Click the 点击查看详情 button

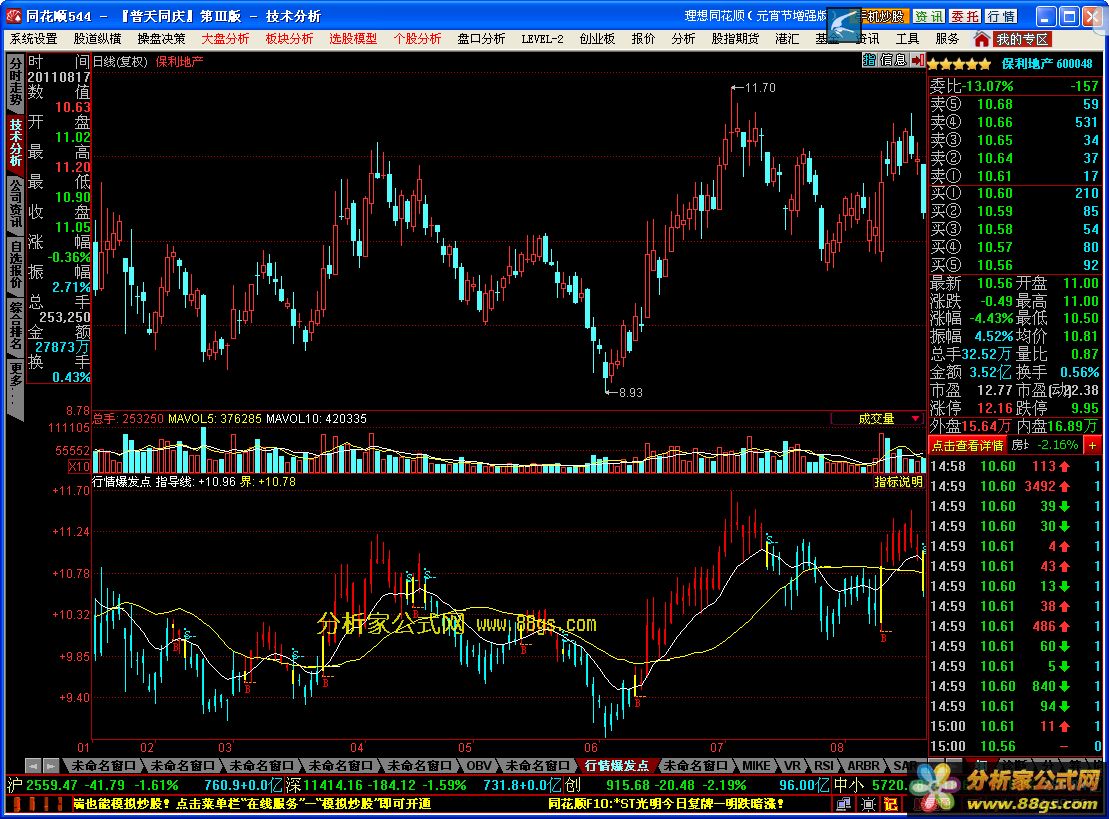[967, 445]
